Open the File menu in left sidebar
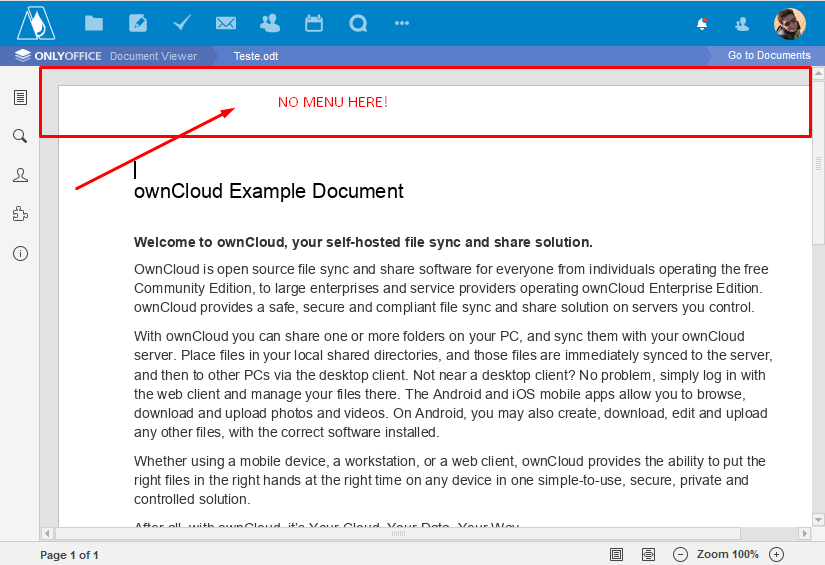The image size is (825, 565). click(x=21, y=97)
